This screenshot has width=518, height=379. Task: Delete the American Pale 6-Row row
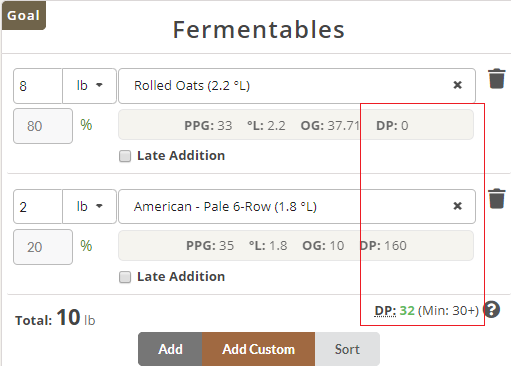point(497,199)
